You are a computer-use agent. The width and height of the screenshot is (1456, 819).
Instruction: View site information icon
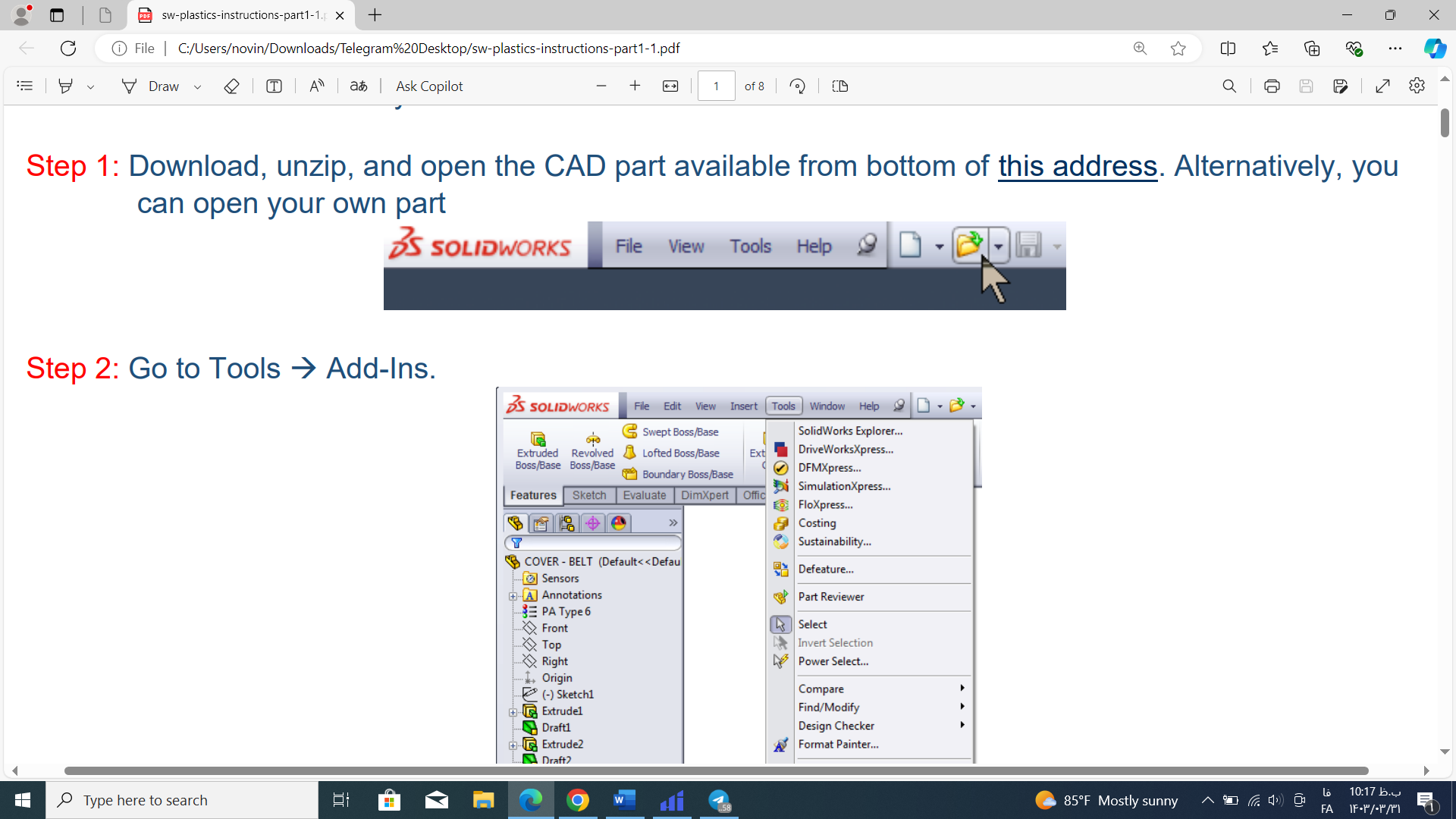point(119,49)
